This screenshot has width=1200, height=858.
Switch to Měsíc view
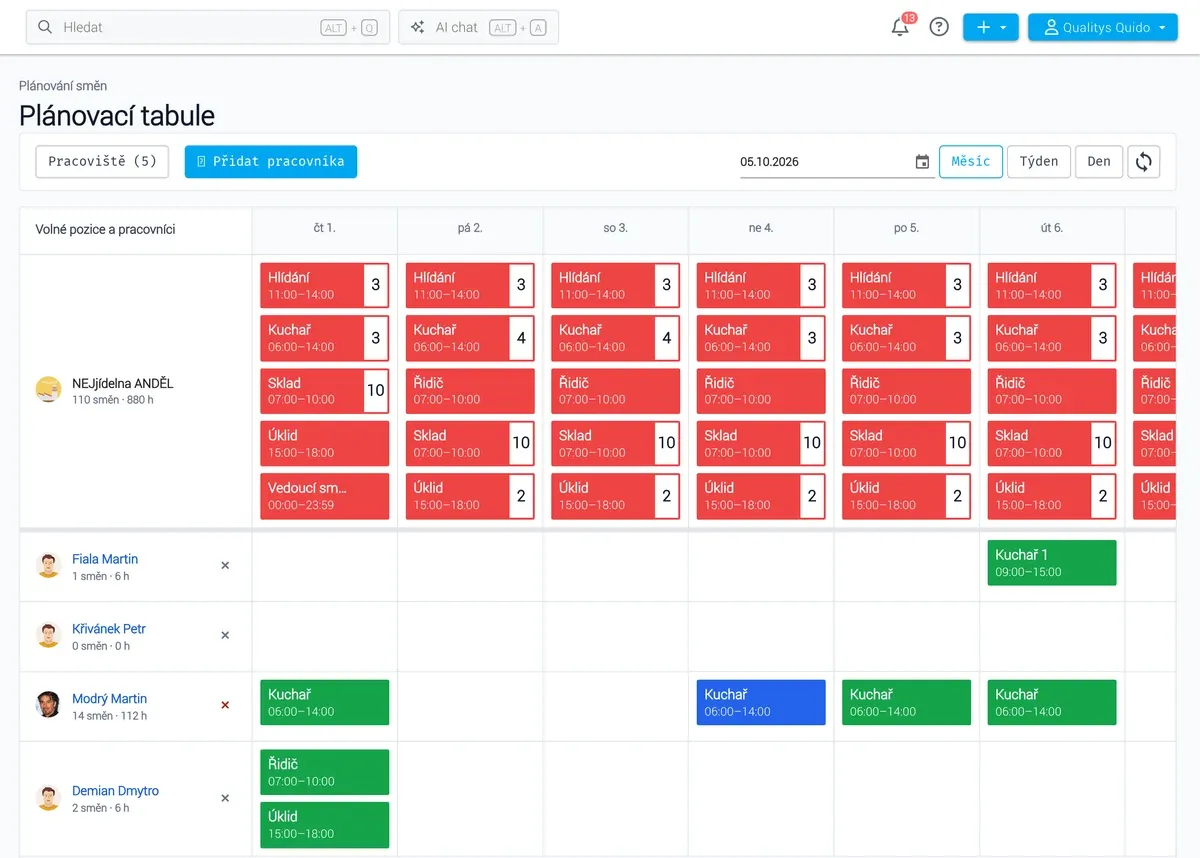[x=971, y=161]
